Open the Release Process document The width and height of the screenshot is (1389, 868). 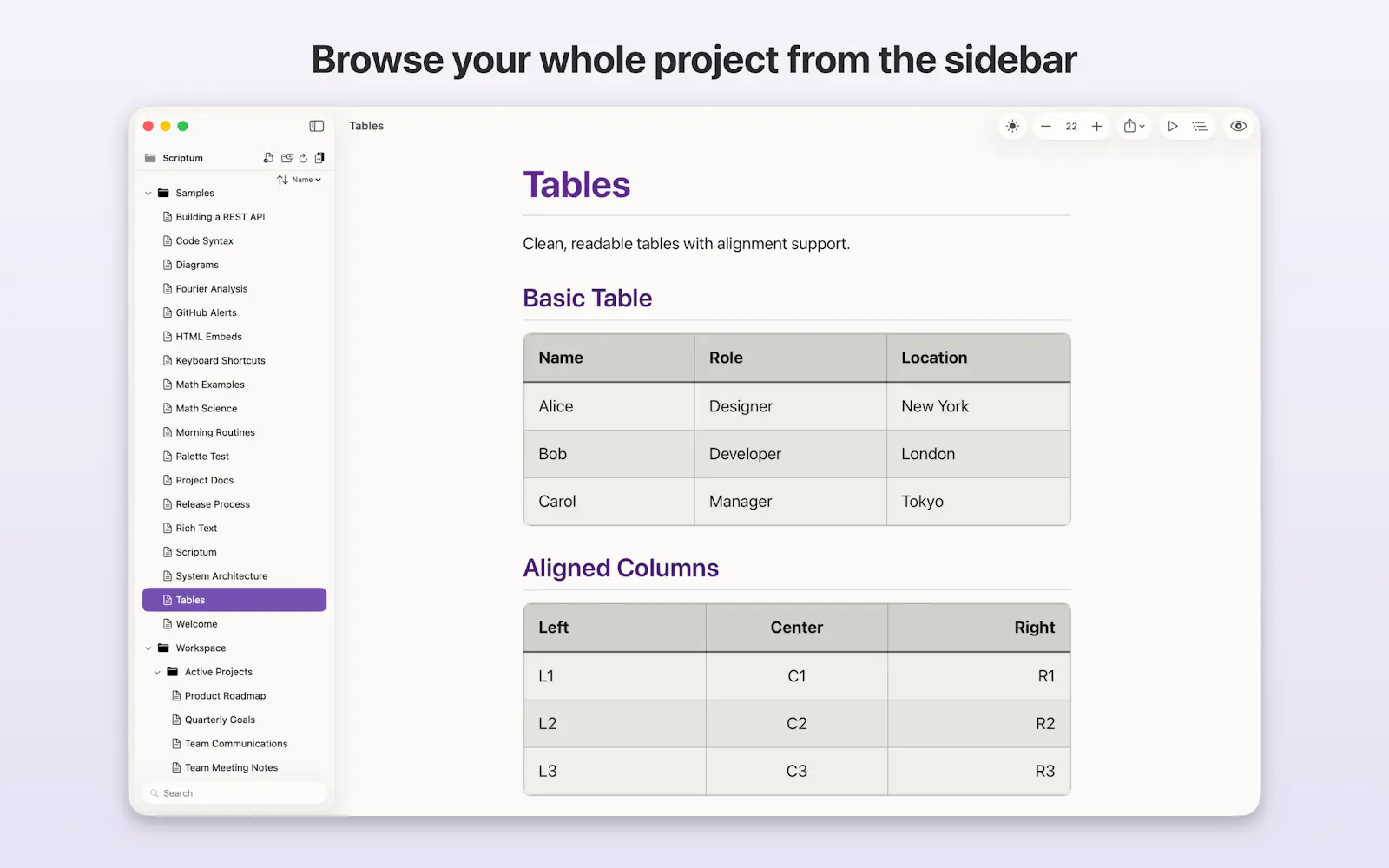point(234,504)
